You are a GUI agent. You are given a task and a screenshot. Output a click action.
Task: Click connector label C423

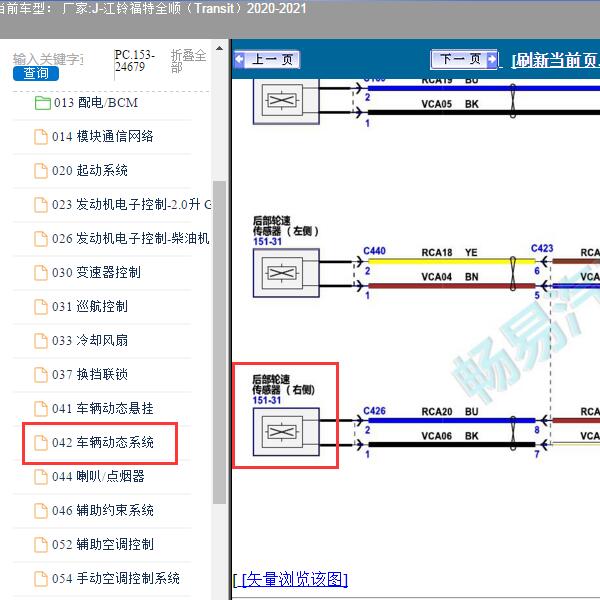542,249
